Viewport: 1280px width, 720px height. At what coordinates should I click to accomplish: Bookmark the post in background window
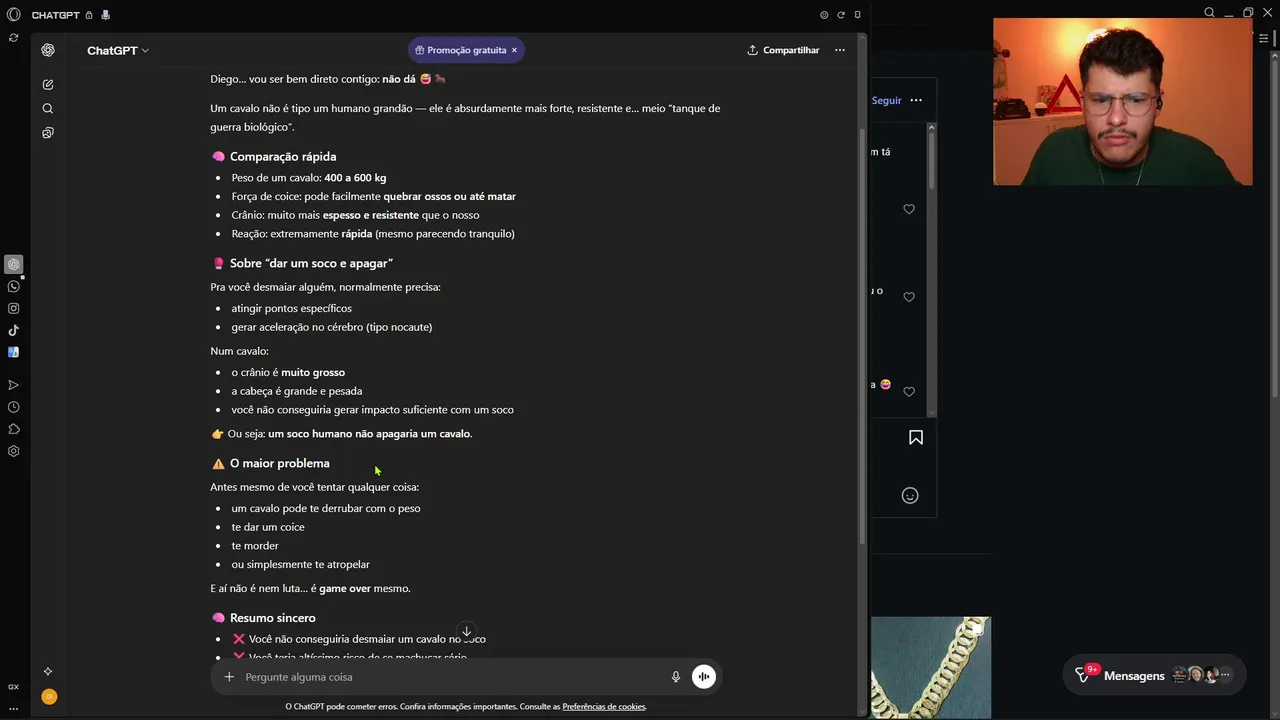point(916,438)
